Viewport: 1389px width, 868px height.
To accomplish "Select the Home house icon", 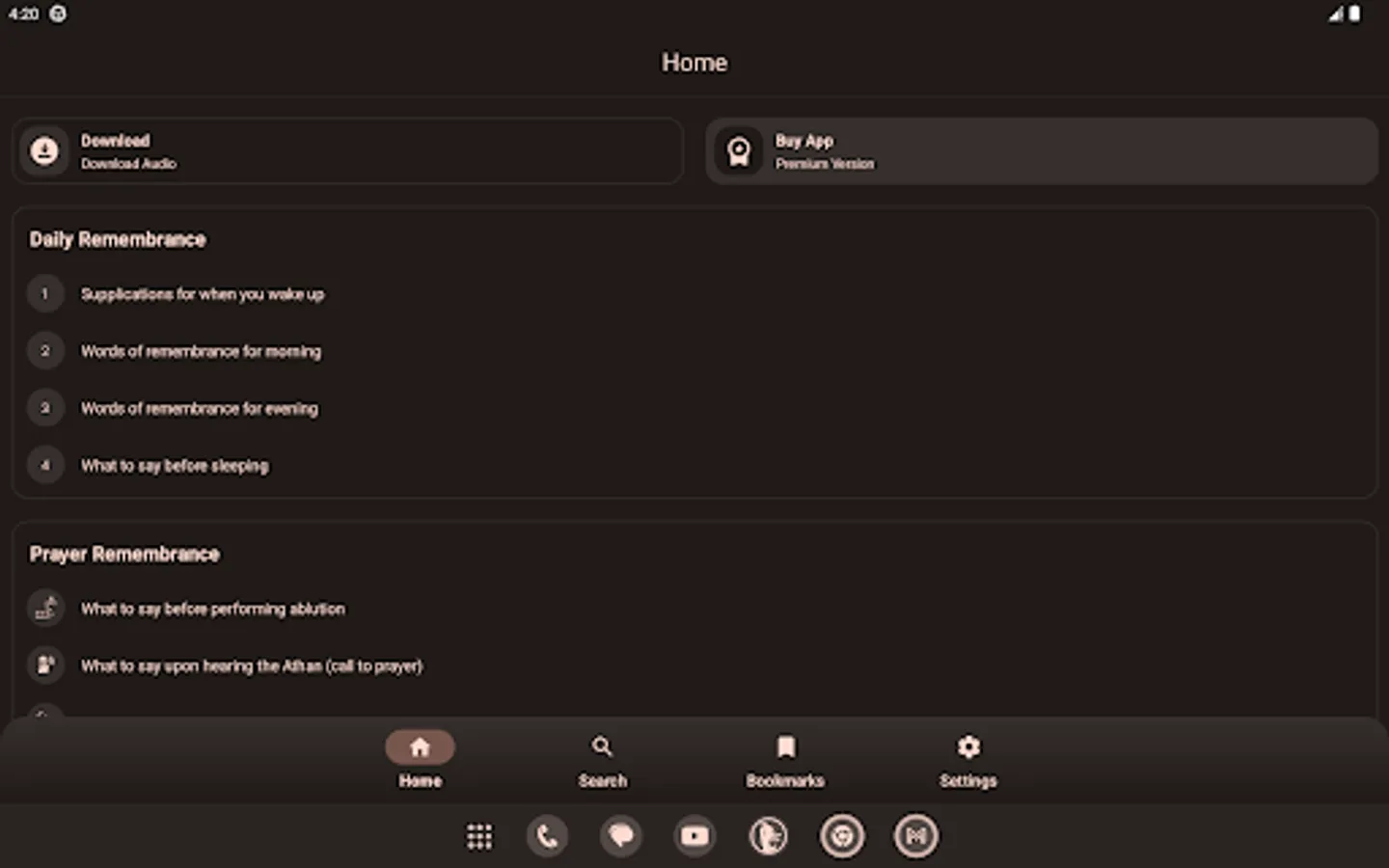I will (x=420, y=746).
